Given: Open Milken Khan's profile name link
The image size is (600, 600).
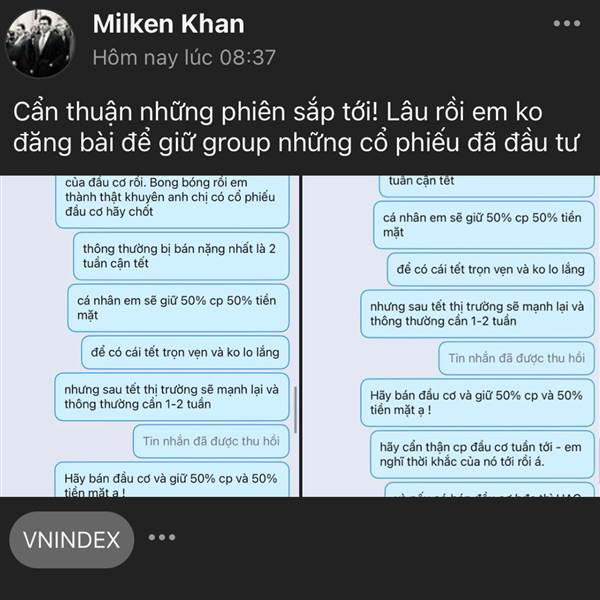Looking at the screenshot, I should point(168,24).
